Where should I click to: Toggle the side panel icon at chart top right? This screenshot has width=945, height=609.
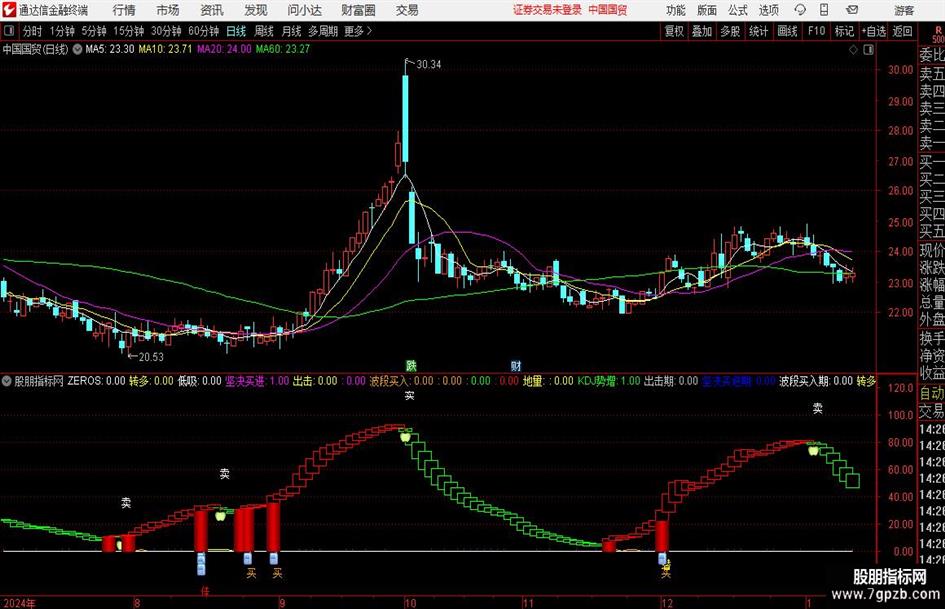[868, 50]
